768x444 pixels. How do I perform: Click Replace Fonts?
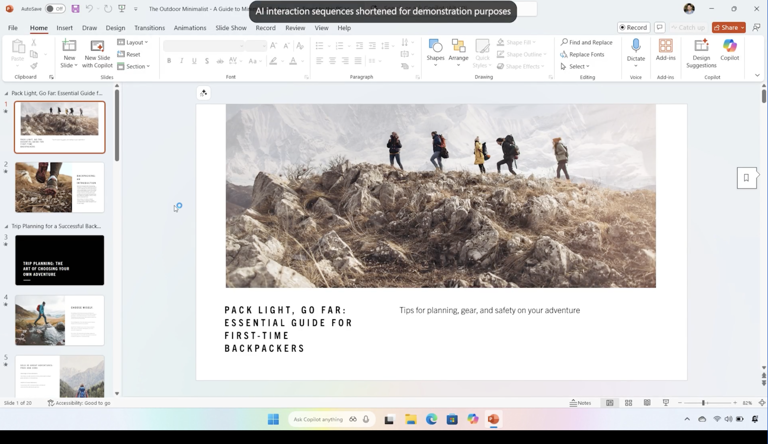click(x=582, y=54)
